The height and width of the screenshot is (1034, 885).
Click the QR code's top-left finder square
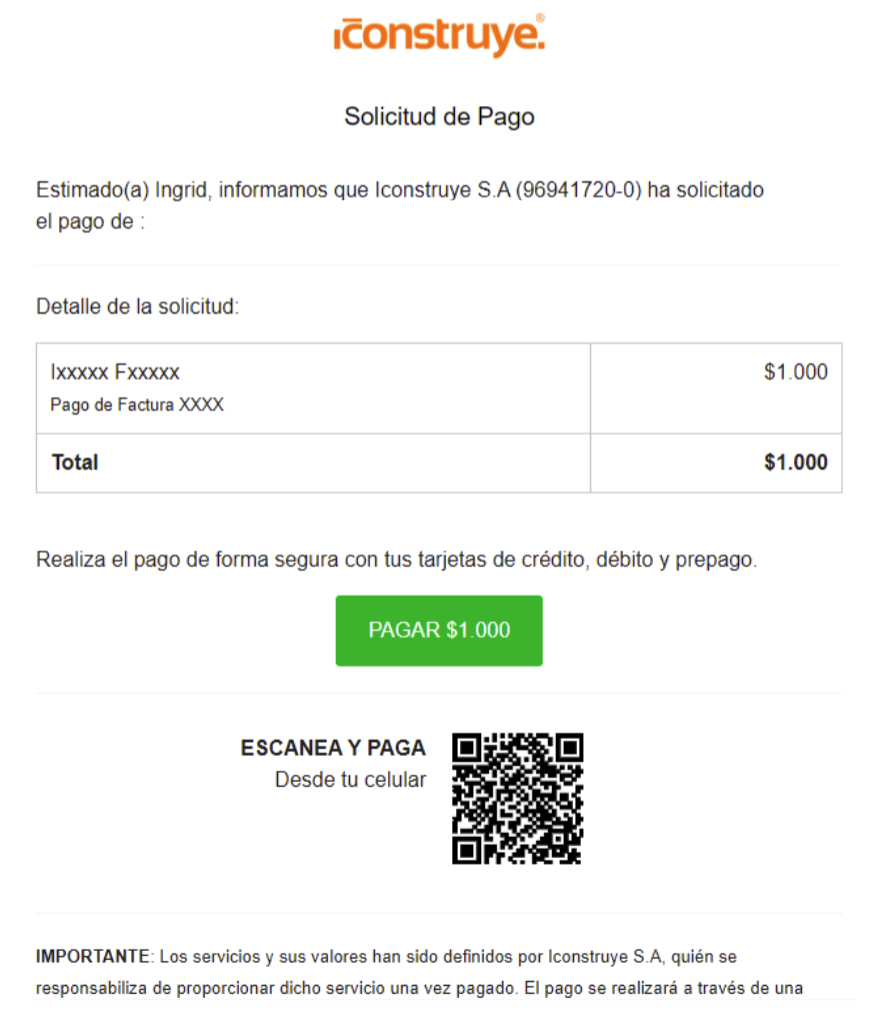[467, 747]
